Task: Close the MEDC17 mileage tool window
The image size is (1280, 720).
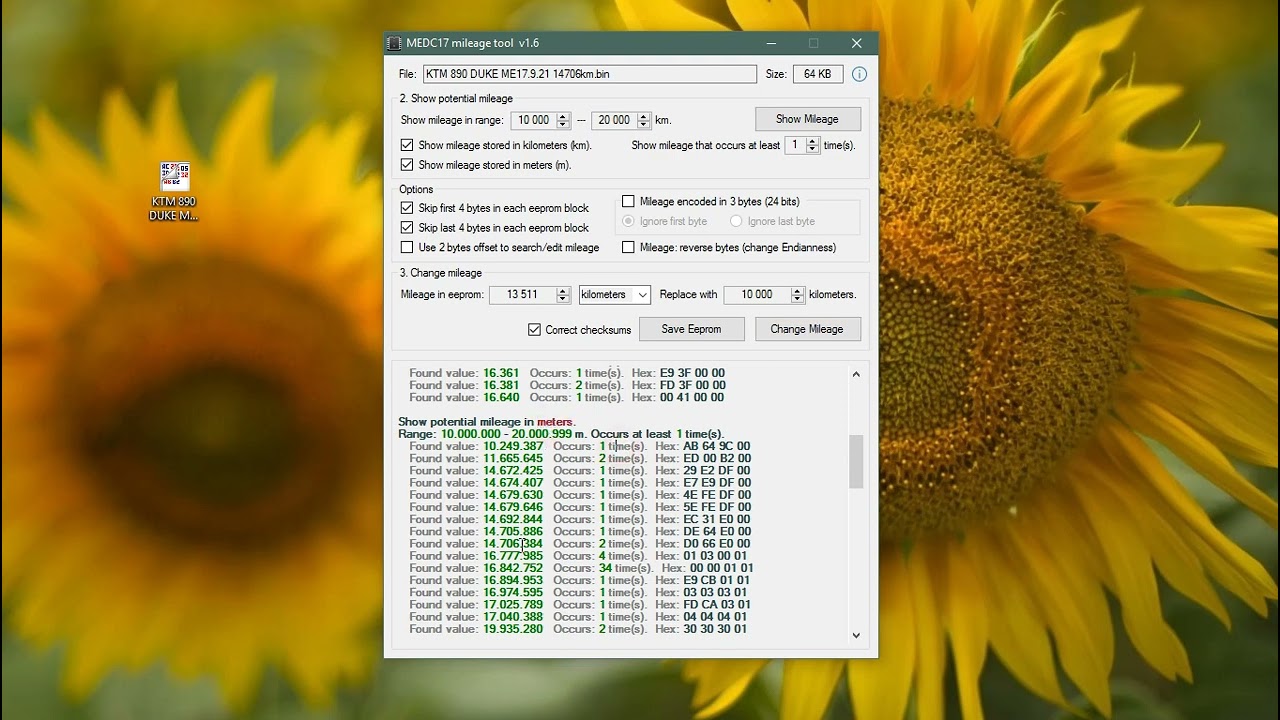Action: pyautogui.click(x=856, y=43)
